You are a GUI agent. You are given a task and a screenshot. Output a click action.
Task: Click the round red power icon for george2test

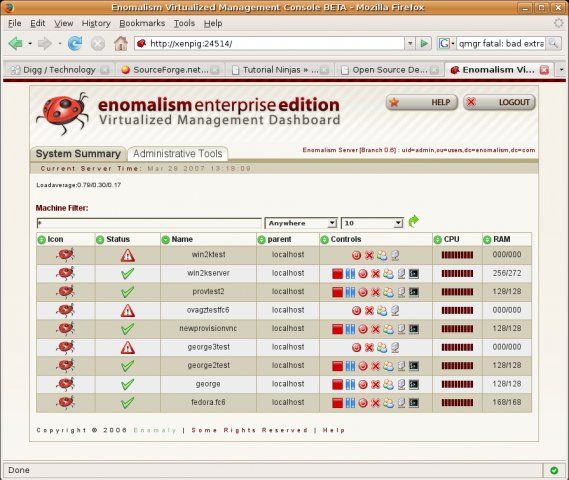tap(363, 366)
